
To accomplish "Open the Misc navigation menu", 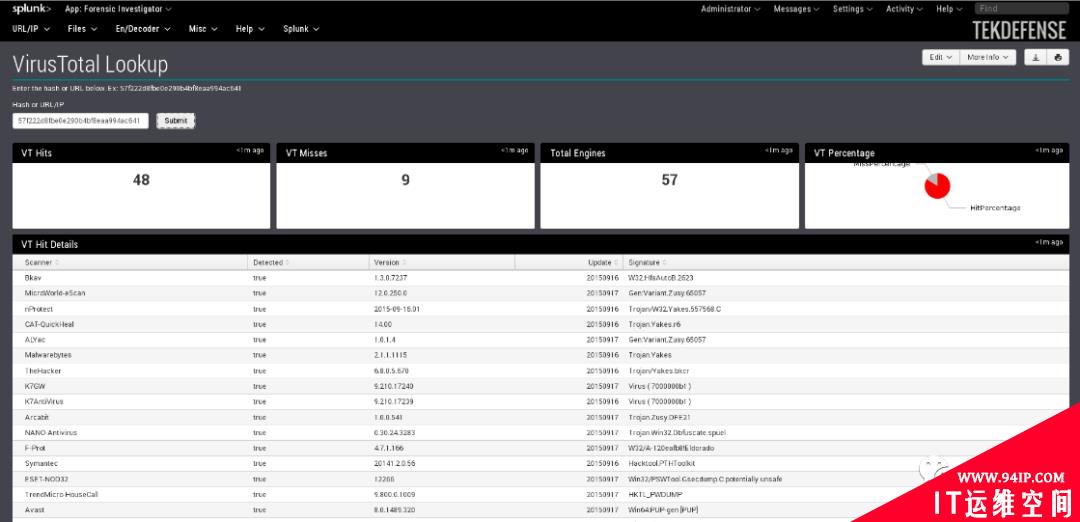I will tap(203, 29).
